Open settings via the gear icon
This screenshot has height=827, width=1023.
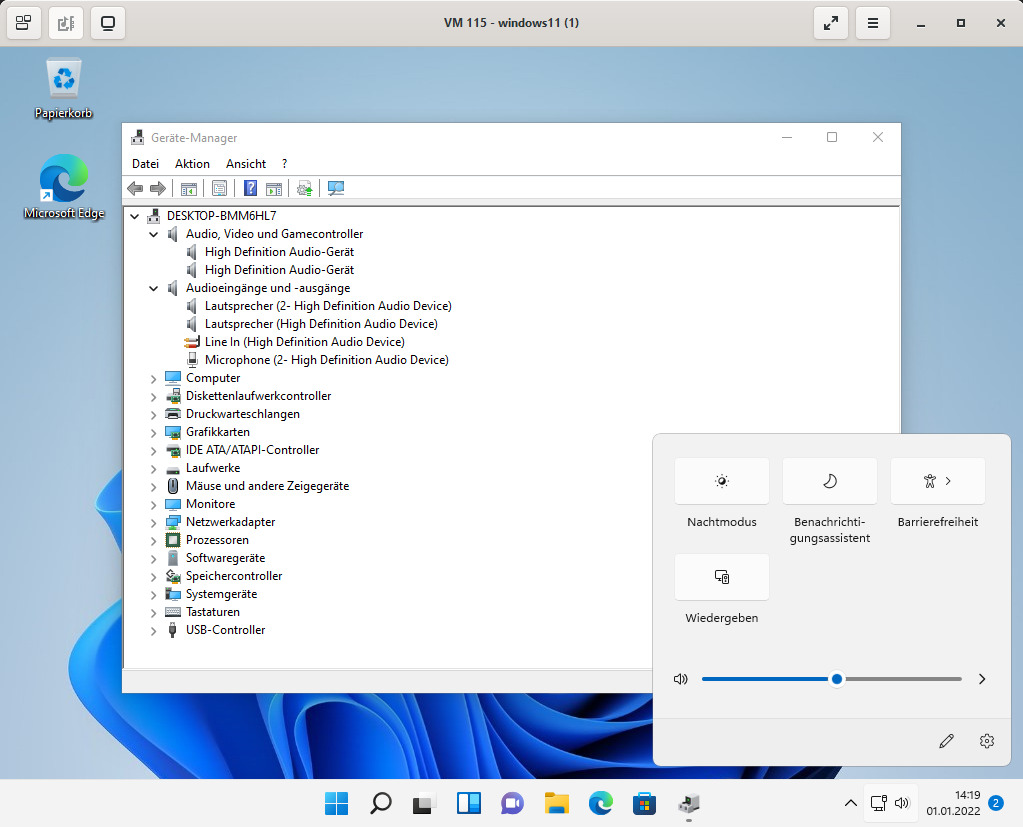coord(986,741)
